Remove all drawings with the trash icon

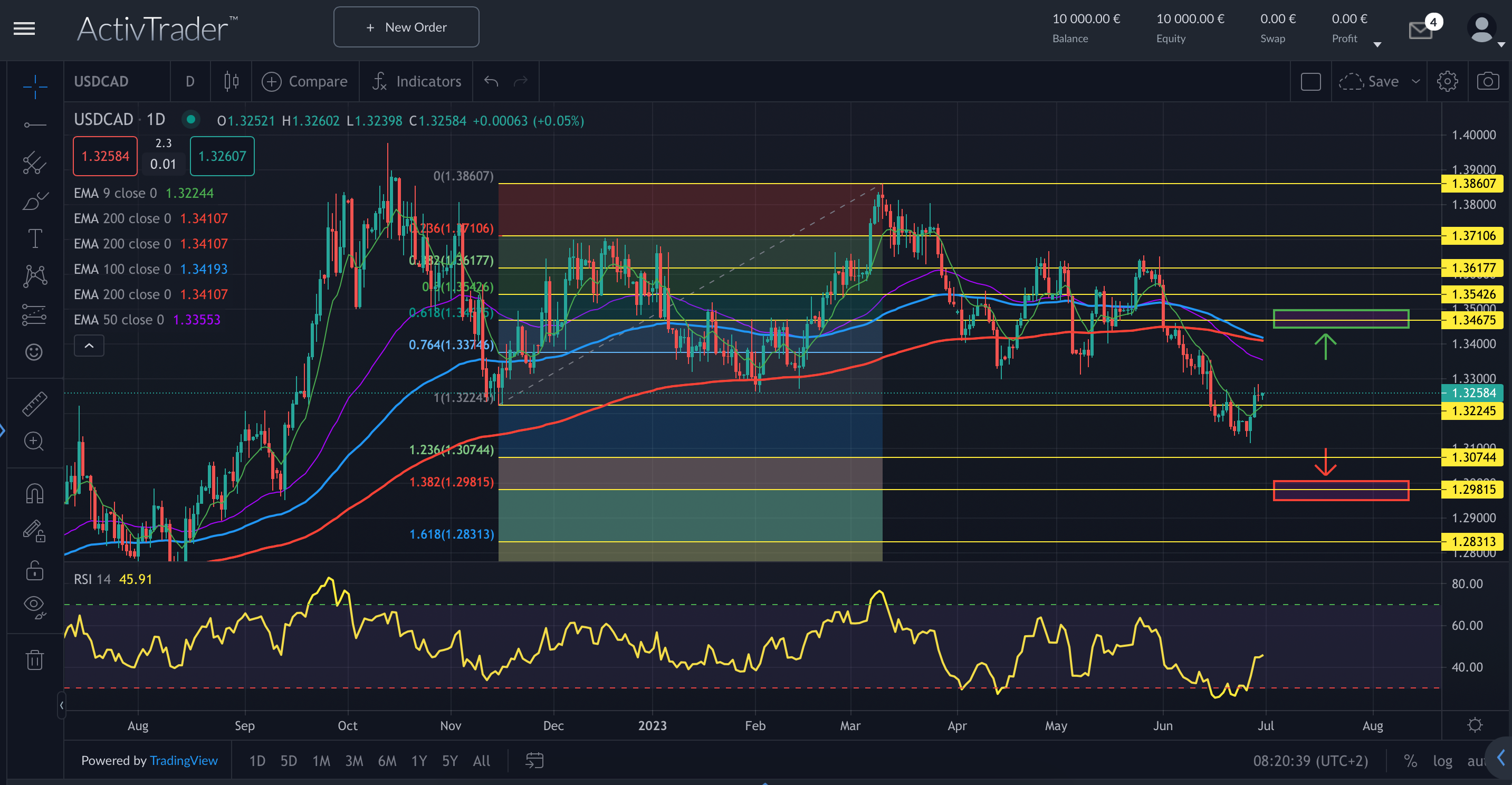tap(35, 660)
